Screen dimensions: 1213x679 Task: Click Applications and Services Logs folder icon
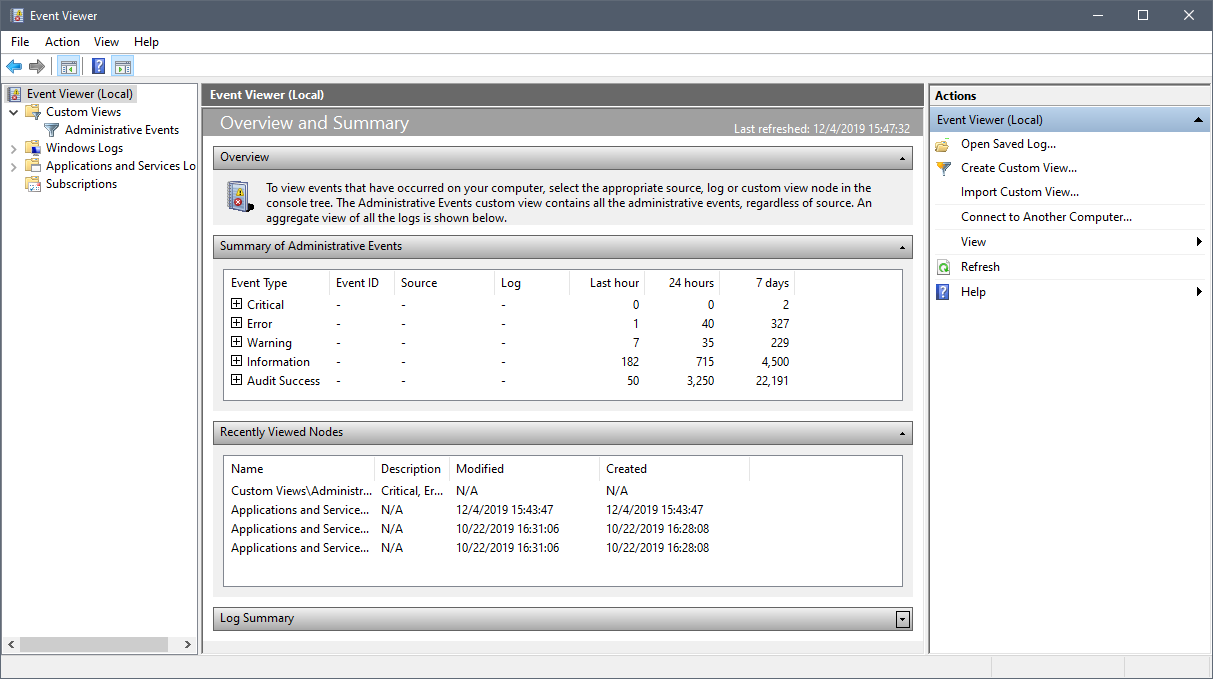(x=33, y=166)
